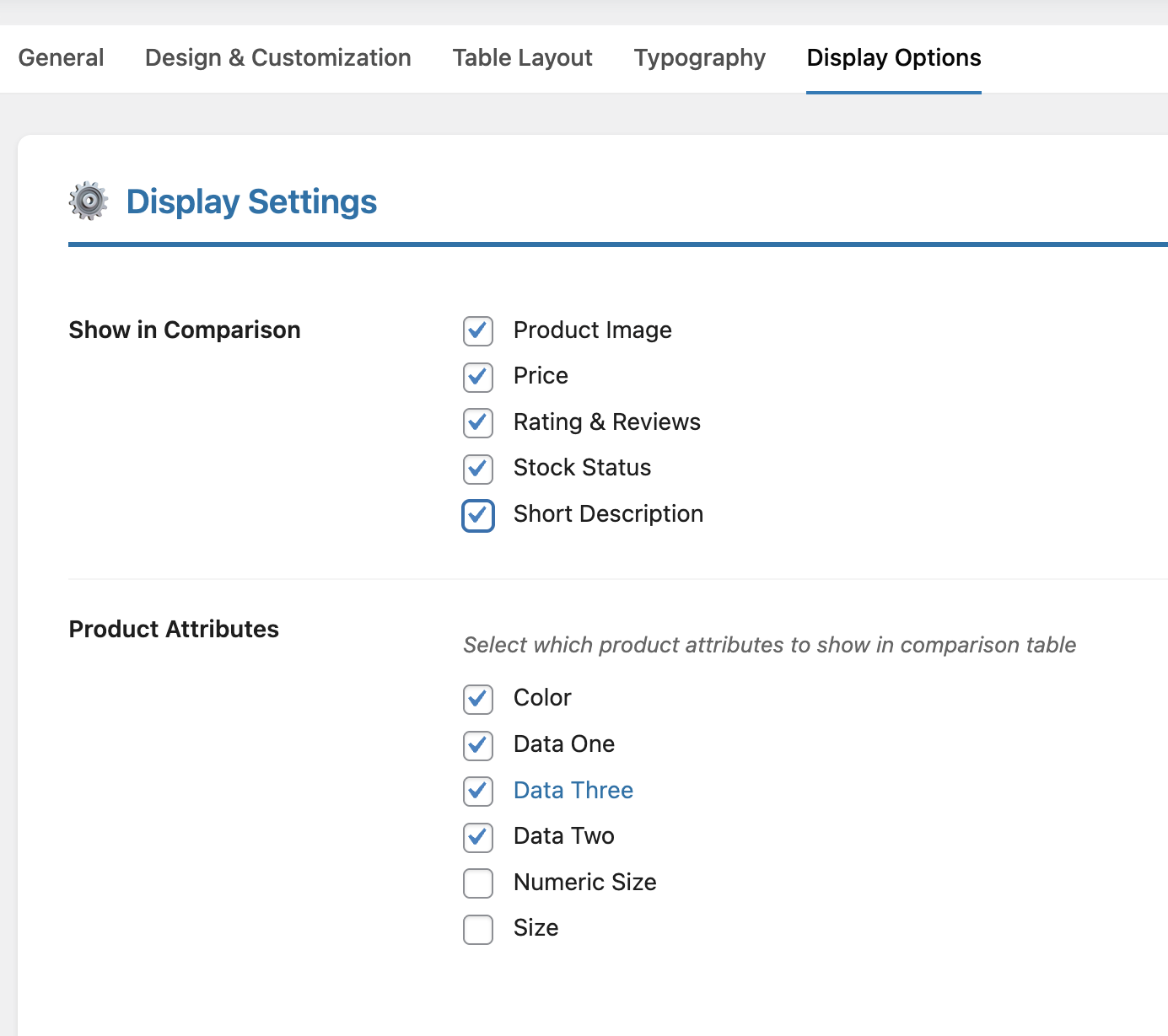Screen dimensions: 1168x1036
Task: Click the Data Three label text
Action: pyautogui.click(x=573, y=791)
